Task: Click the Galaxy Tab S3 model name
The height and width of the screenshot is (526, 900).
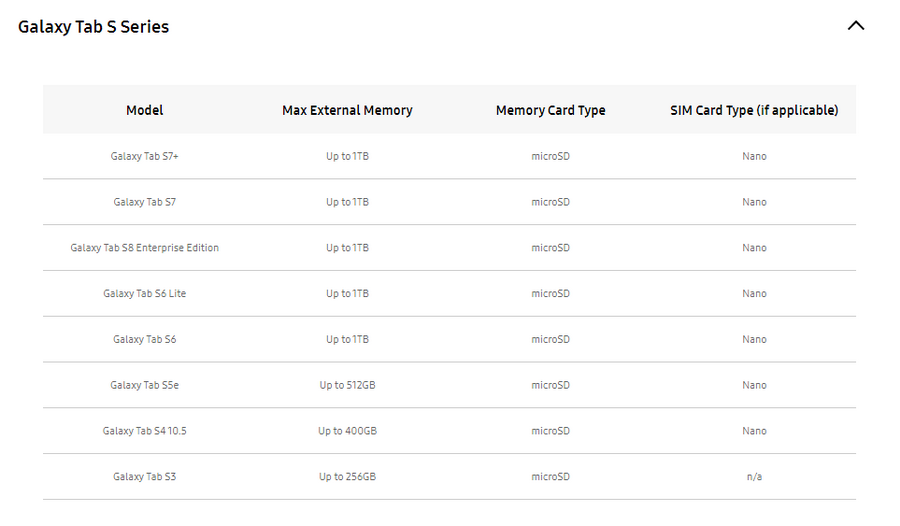Action: (144, 477)
